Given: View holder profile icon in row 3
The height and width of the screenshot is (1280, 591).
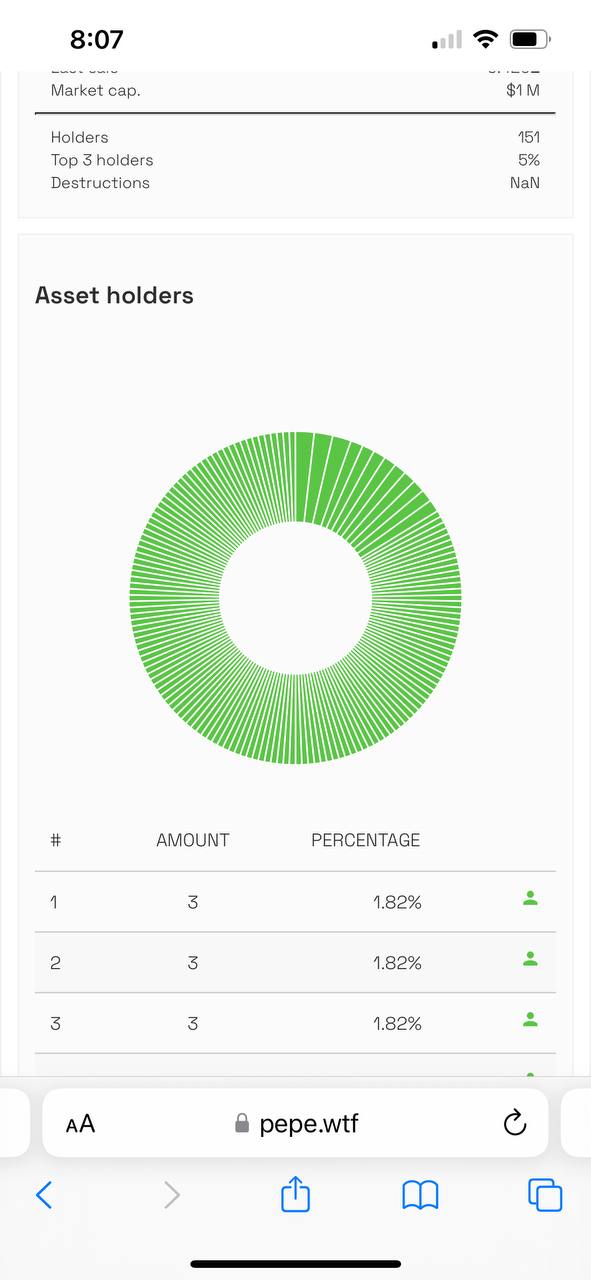Looking at the screenshot, I should 531,1020.
